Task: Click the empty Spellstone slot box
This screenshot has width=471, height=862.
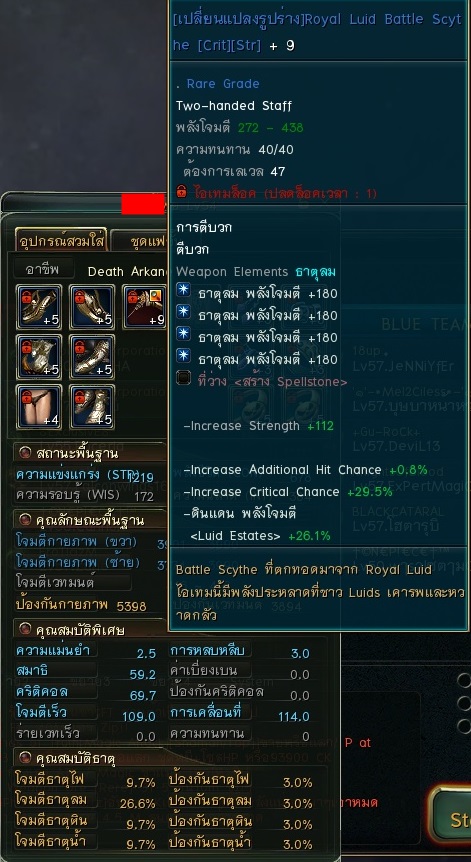Action: tap(183, 380)
